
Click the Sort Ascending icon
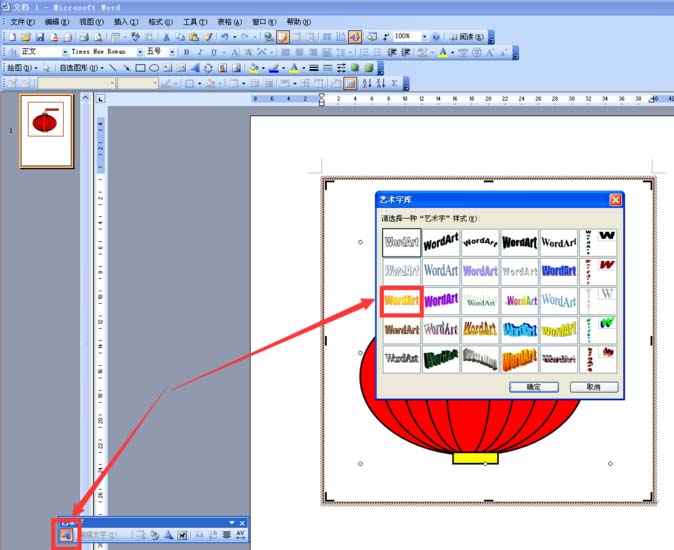tap(367, 83)
